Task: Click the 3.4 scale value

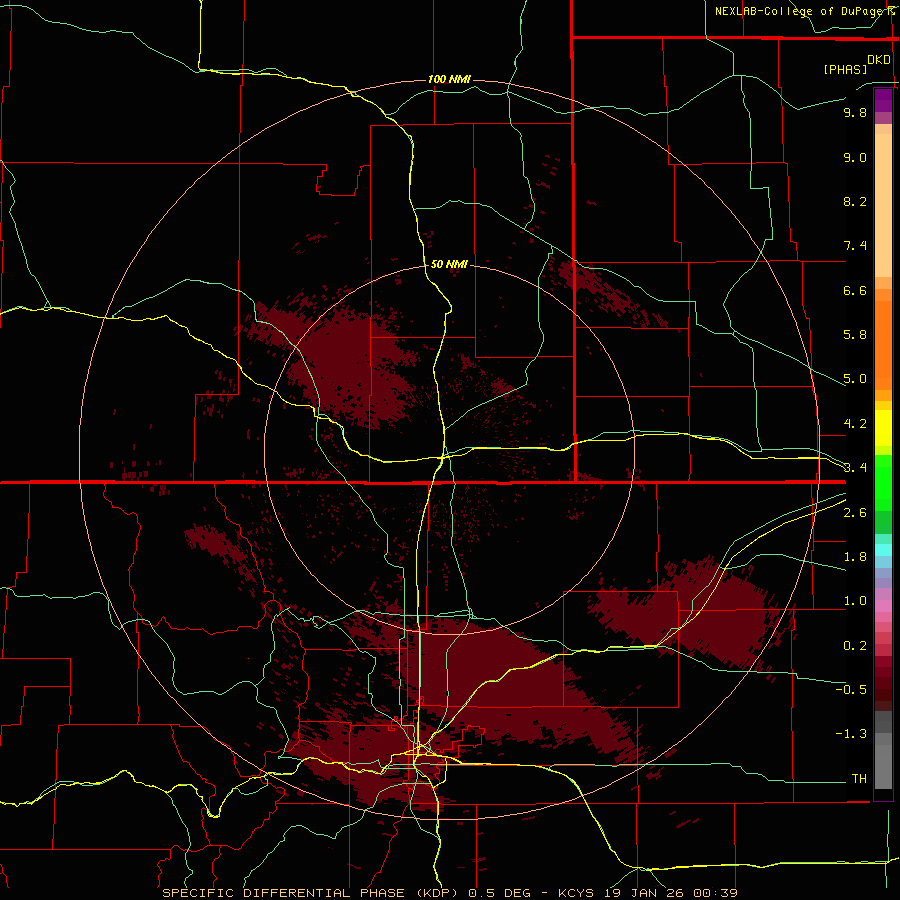Action: pos(855,468)
